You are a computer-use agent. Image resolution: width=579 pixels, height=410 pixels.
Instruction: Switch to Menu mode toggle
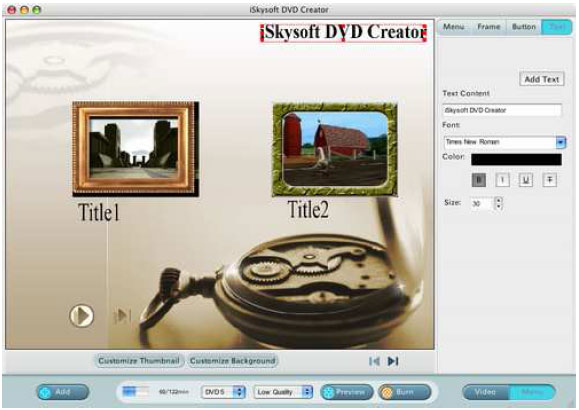(532, 392)
